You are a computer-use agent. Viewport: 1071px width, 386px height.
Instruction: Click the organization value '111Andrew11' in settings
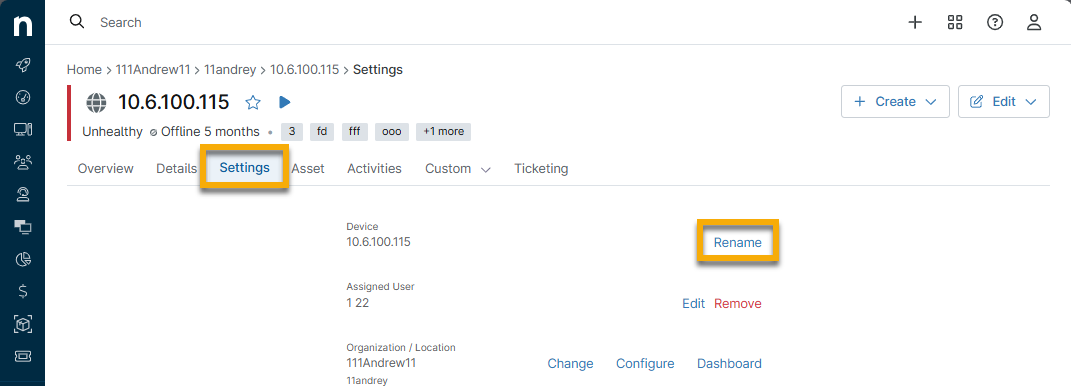pyautogui.click(x=381, y=363)
